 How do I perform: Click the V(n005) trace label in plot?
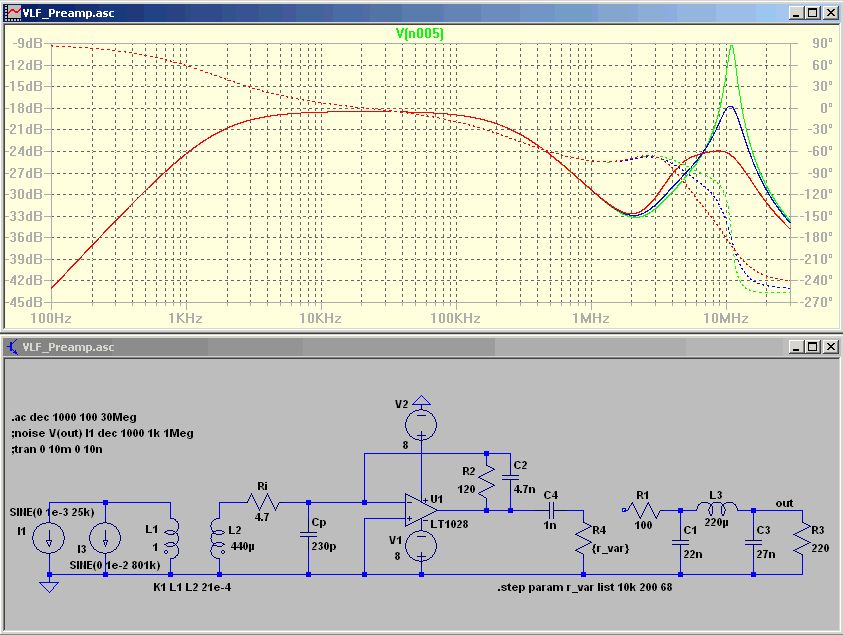[419, 33]
